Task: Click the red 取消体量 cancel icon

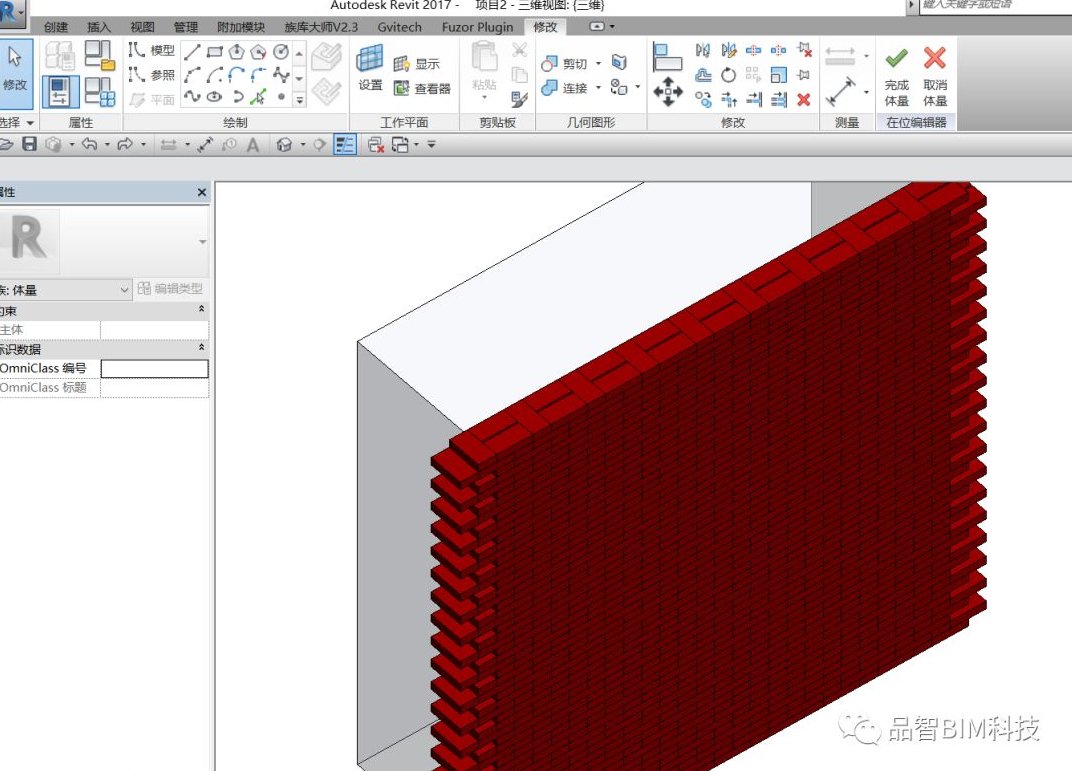Action: (934, 59)
